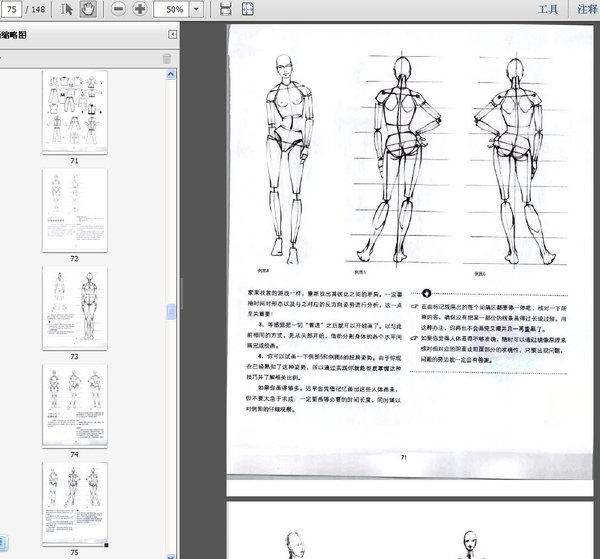600x559 pixels.
Task: Click the 50% zoom level field
Action: coord(172,9)
